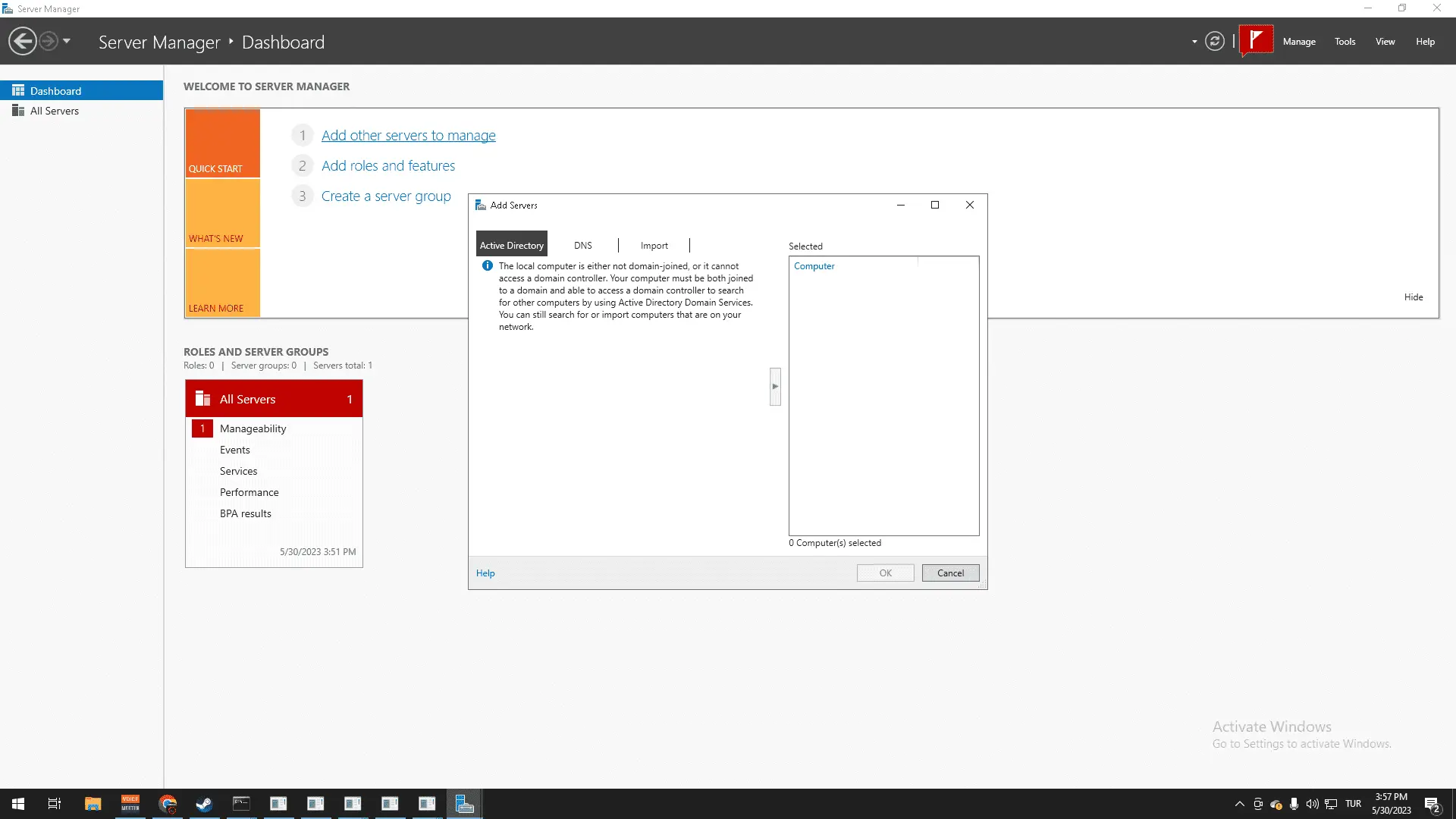Click Create a server group
Screen dimensions: 1456x819
pyautogui.click(x=386, y=196)
